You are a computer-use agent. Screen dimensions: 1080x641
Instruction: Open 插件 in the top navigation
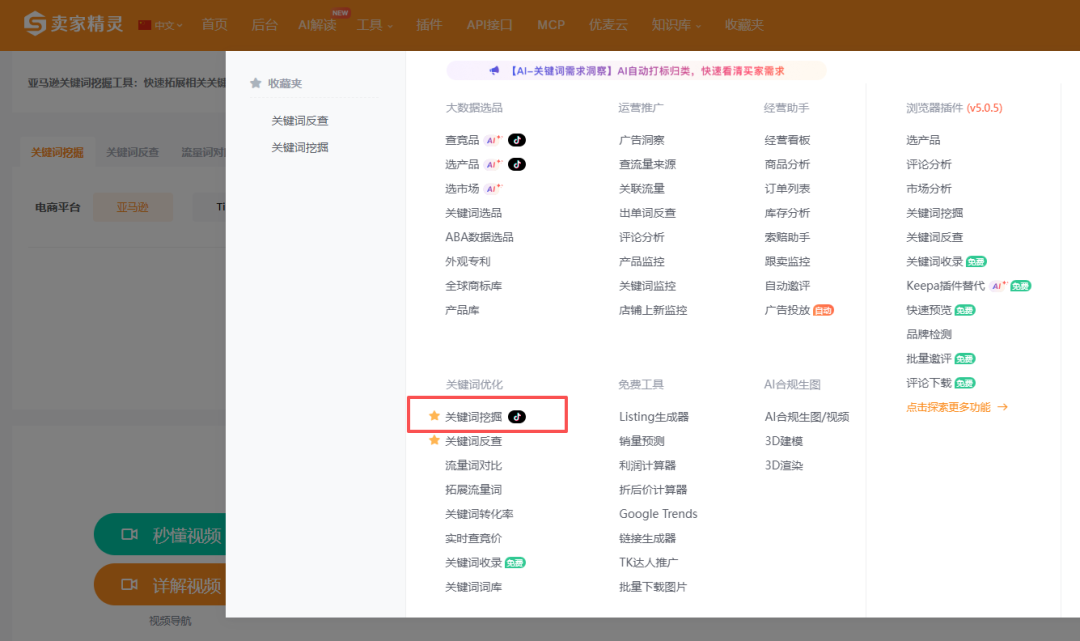pyautogui.click(x=429, y=25)
